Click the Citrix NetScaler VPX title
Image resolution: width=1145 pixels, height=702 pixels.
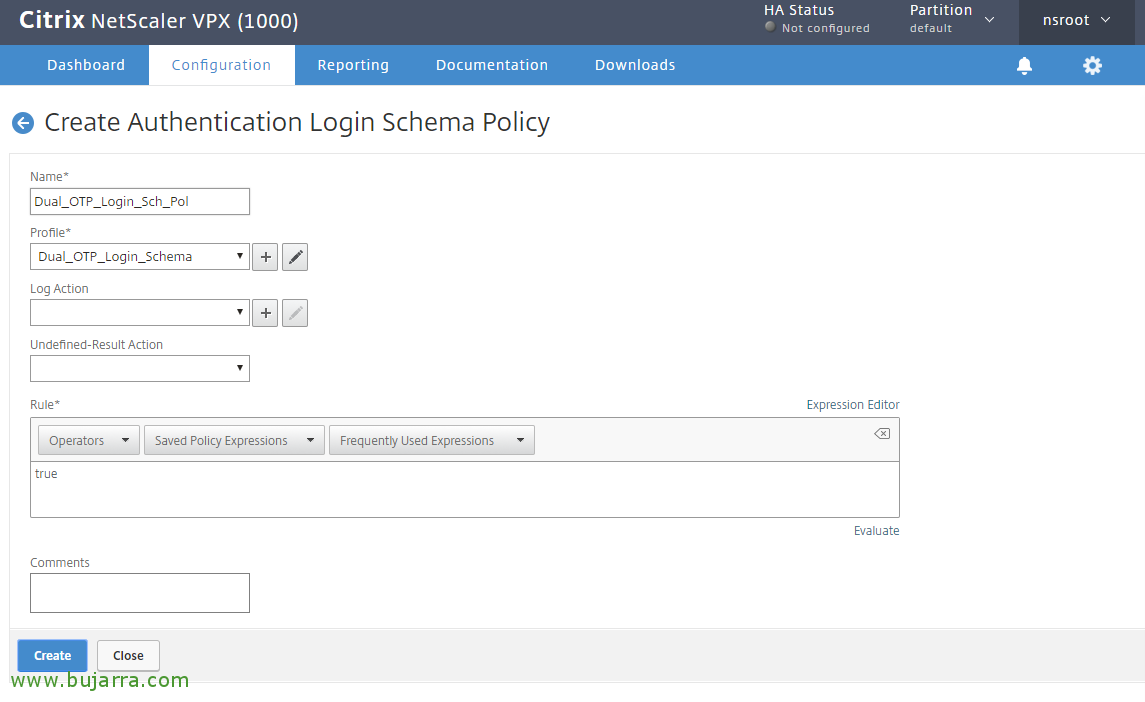(x=158, y=20)
